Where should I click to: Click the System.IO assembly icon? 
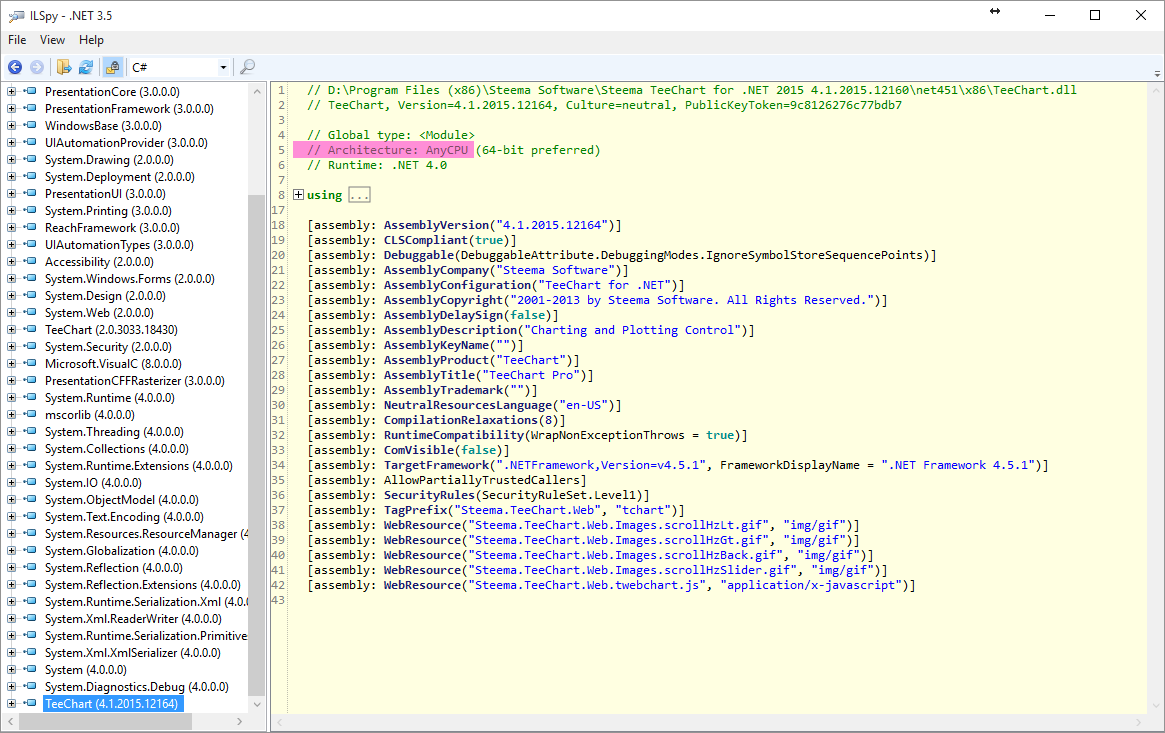coord(30,483)
